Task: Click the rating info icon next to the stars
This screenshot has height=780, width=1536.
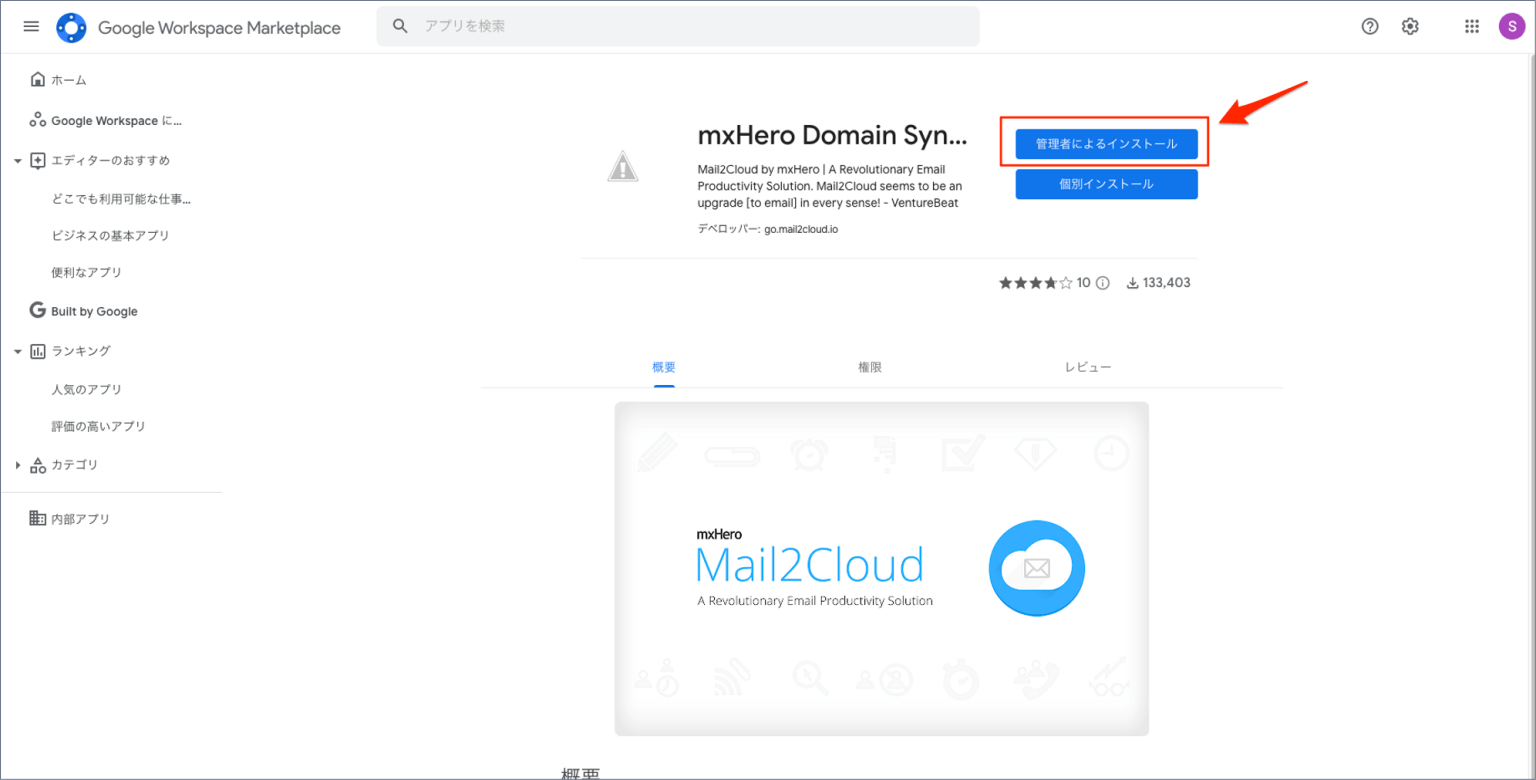Action: click(1101, 283)
